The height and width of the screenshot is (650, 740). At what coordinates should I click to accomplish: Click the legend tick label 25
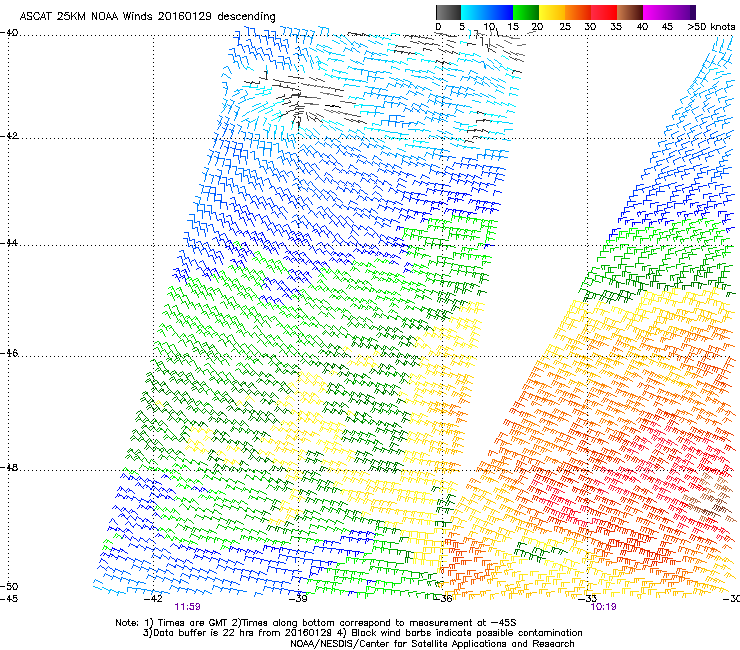click(565, 26)
